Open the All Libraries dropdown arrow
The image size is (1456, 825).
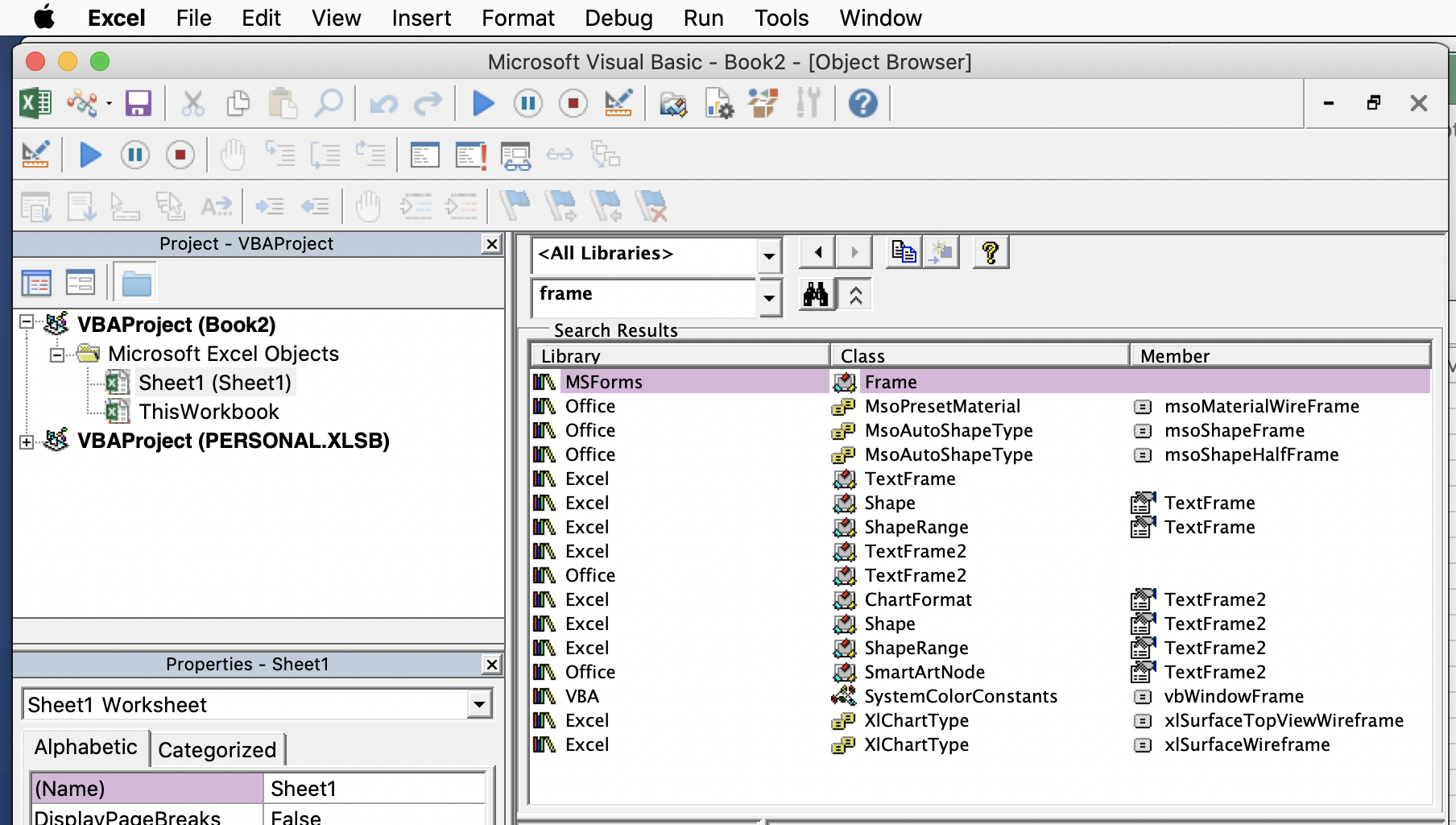(769, 256)
